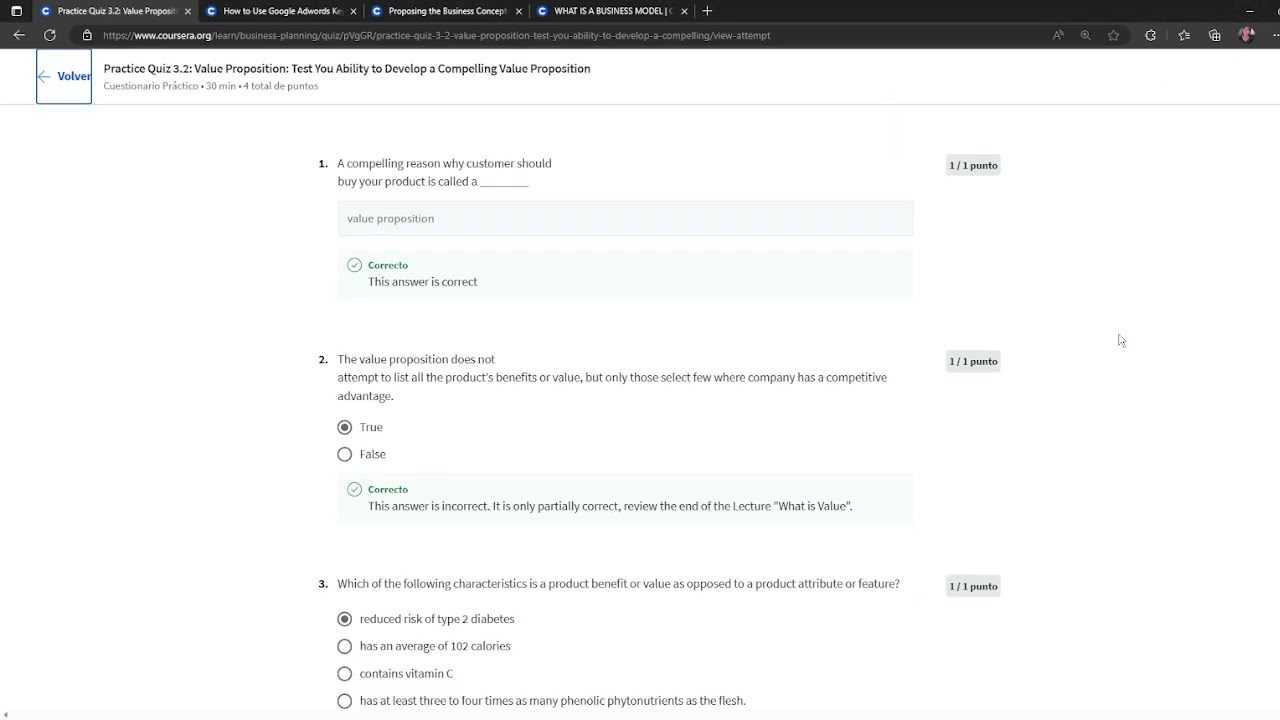Select 'reduced risk of type 2 diabetes' option

click(345, 619)
